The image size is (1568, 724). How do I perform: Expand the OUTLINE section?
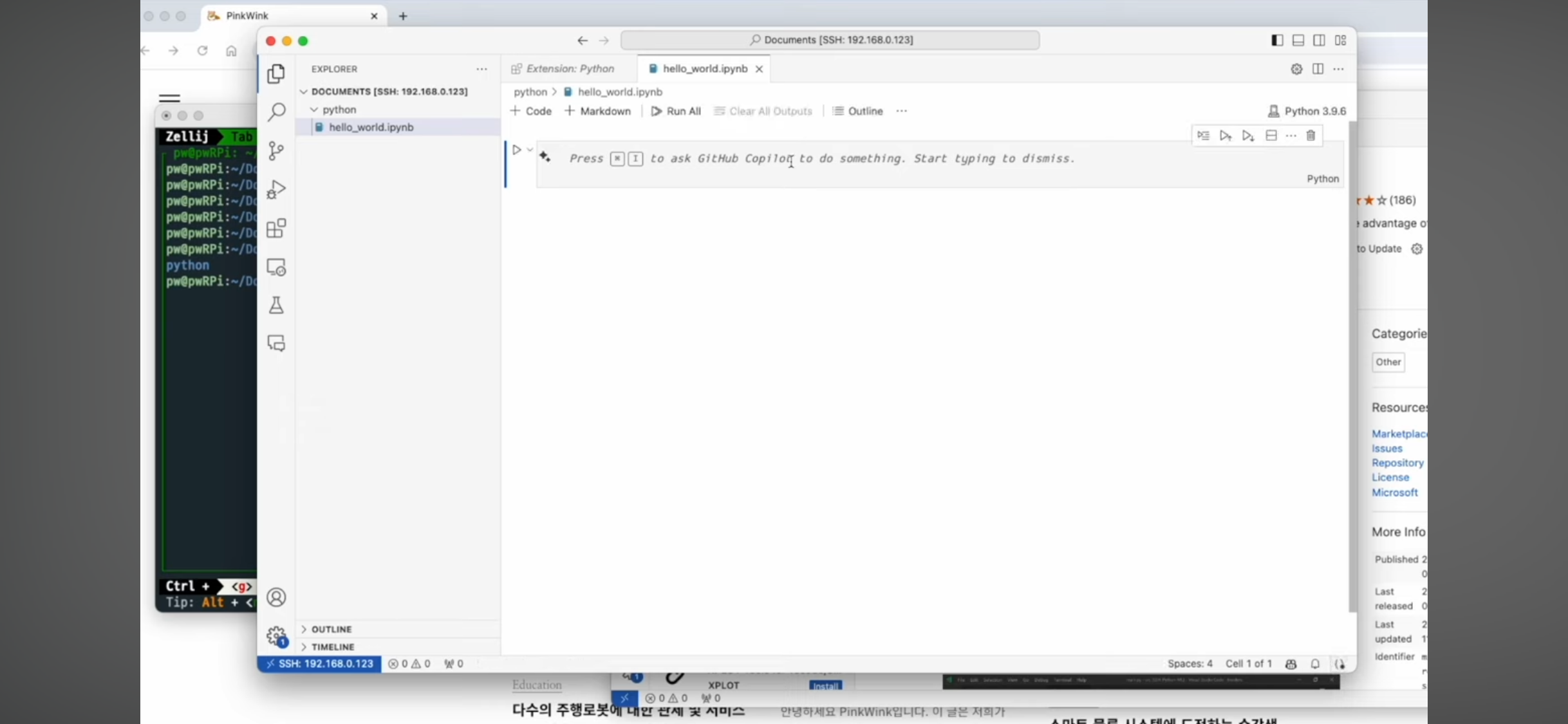click(x=331, y=629)
